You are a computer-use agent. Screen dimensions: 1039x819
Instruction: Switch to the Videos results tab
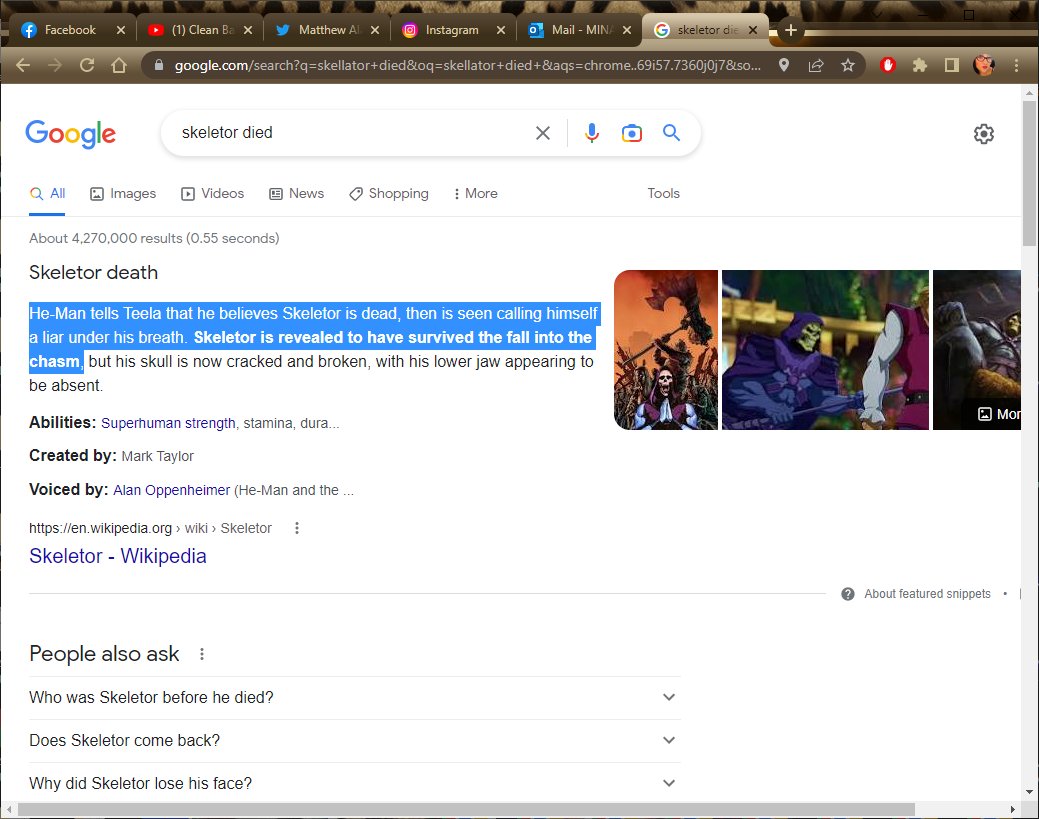213,193
